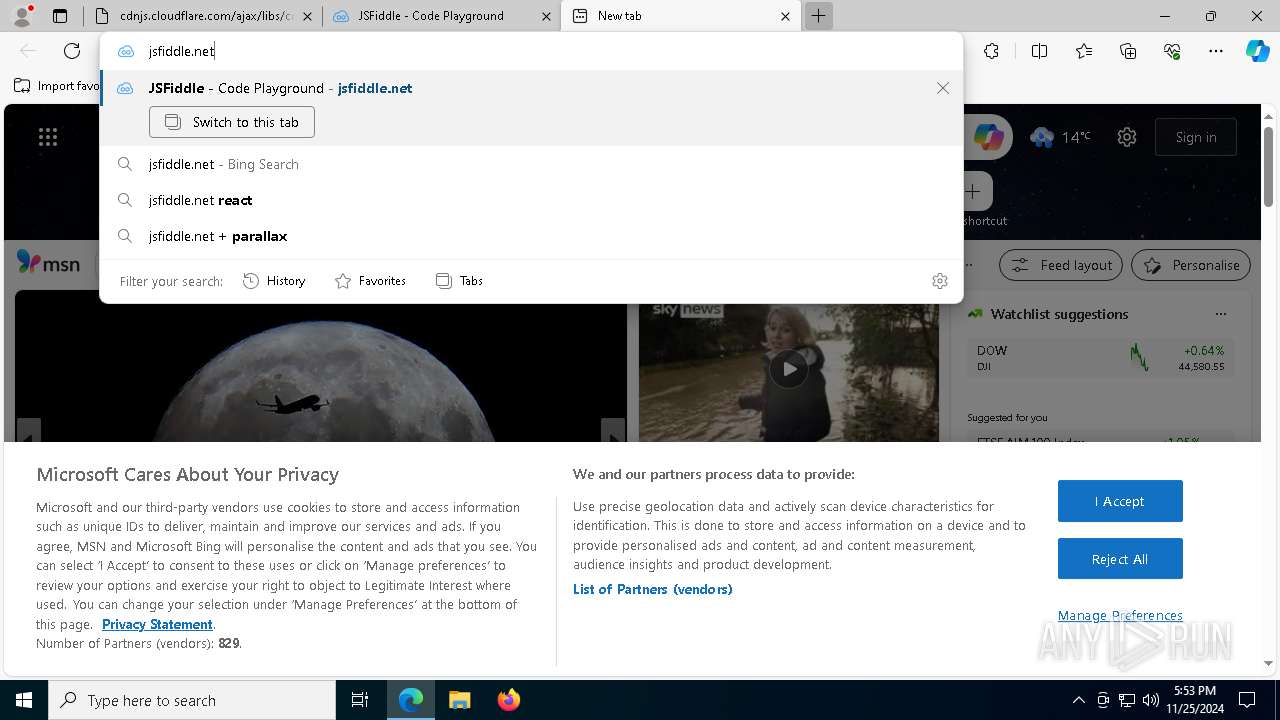Image resolution: width=1280 pixels, height=720 pixels.
Task: Open the Copilot sidebar icon
Action: click(x=1257, y=51)
